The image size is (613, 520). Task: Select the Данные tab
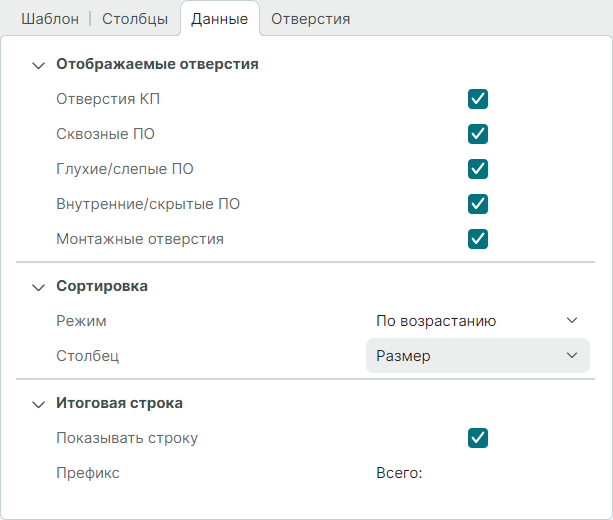pos(219,19)
